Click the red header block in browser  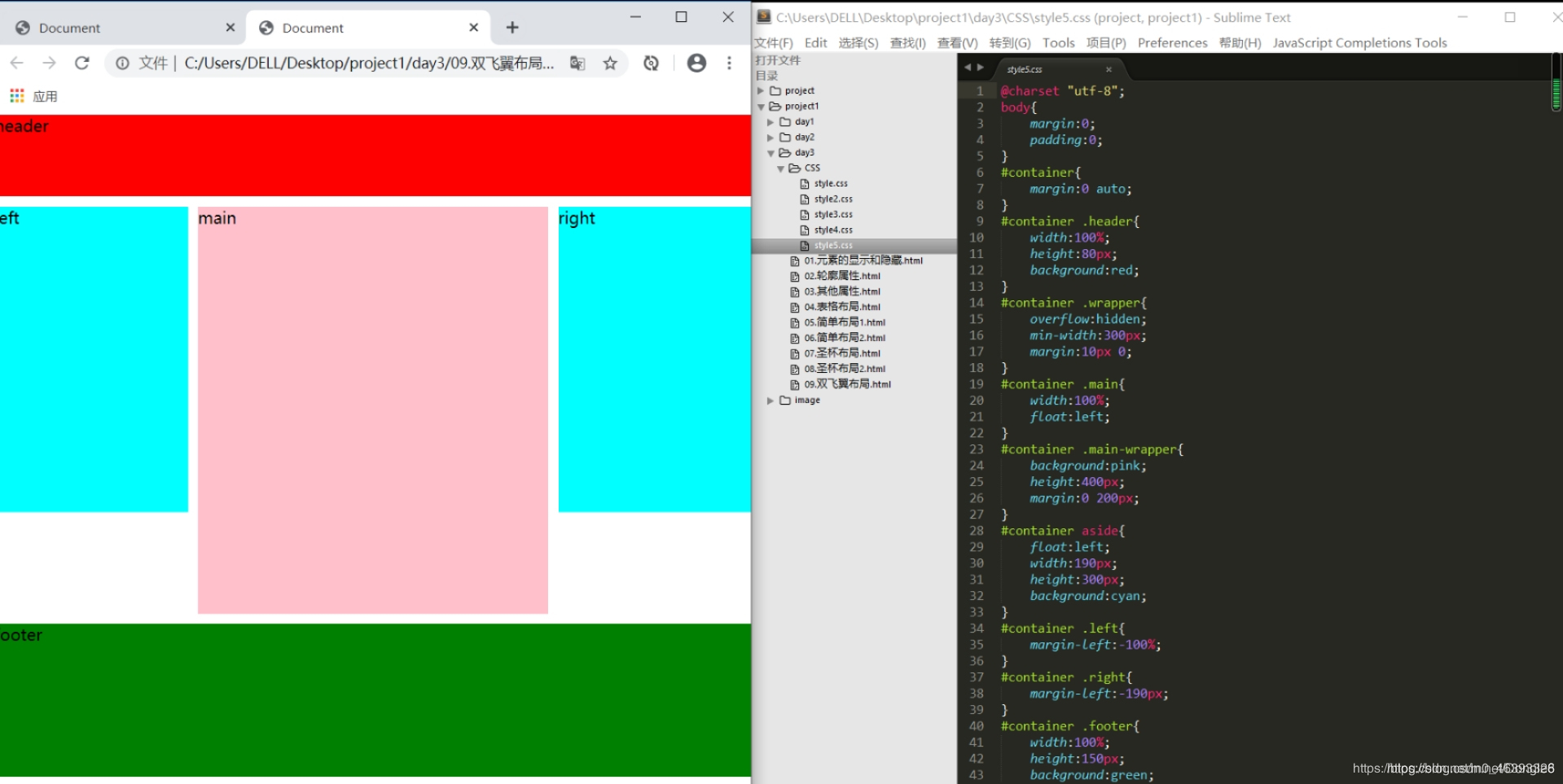coord(375,155)
